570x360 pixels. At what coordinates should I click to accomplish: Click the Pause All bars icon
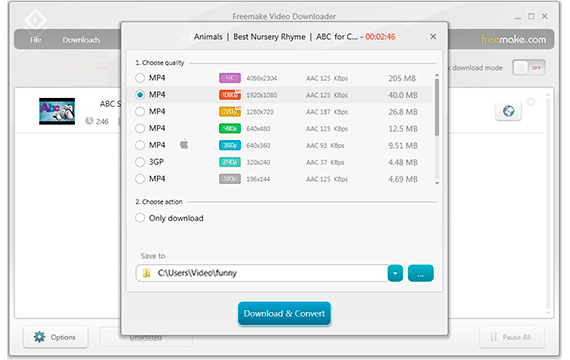click(x=494, y=337)
